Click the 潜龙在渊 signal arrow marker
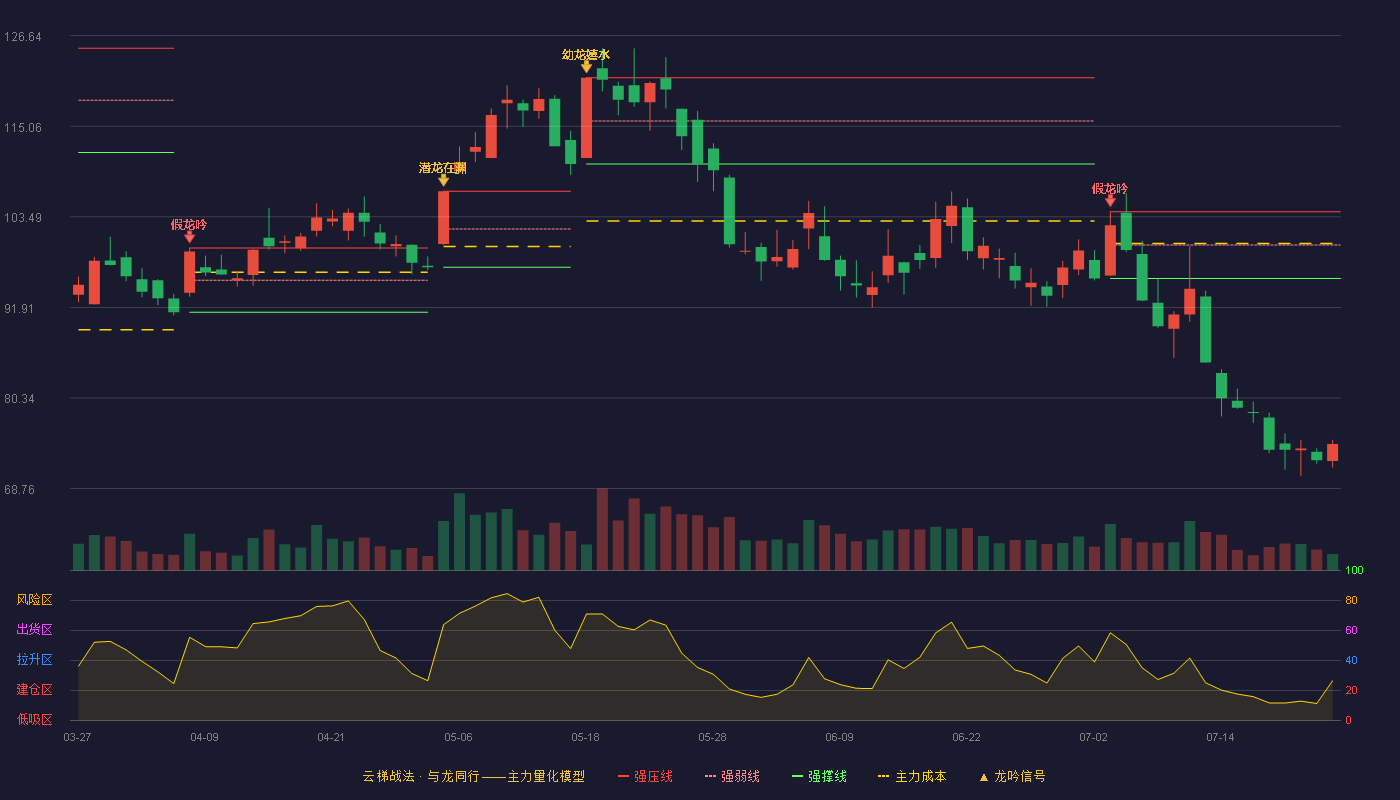The height and width of the screenshot is (800, 1400). pos(443,181)
